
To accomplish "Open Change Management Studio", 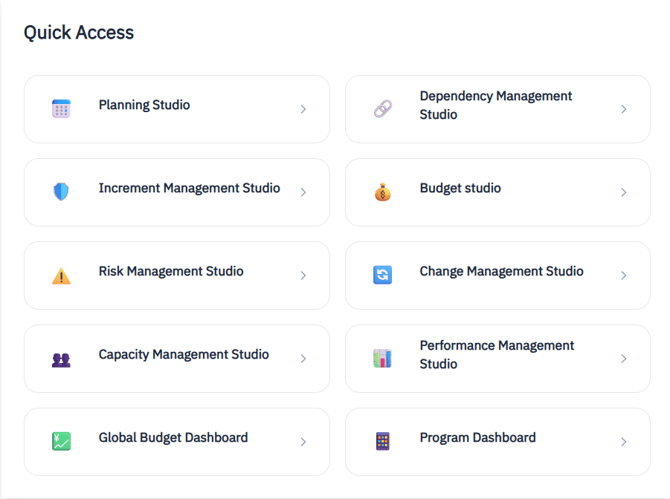I will click(501, 271).
